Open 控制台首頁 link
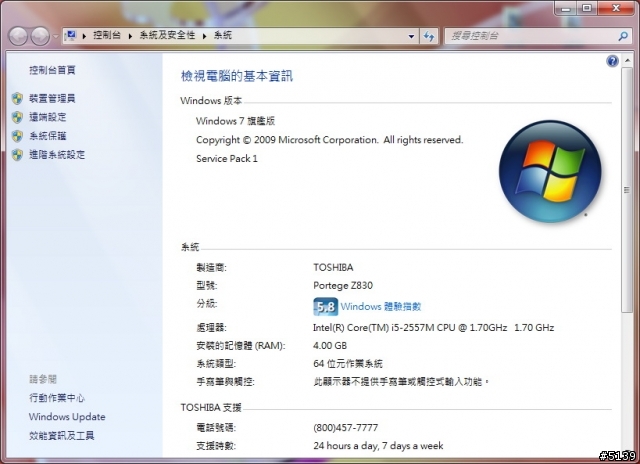The image size is (640, 464). point(52,70)
